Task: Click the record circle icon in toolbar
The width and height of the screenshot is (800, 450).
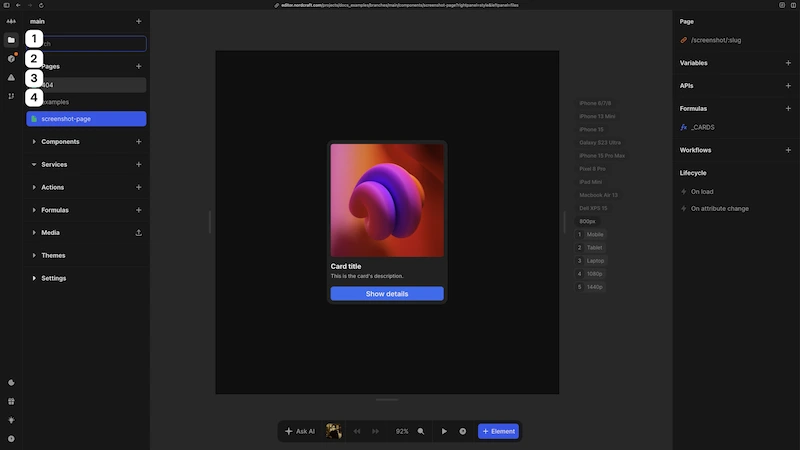Action: coord(463,431)
